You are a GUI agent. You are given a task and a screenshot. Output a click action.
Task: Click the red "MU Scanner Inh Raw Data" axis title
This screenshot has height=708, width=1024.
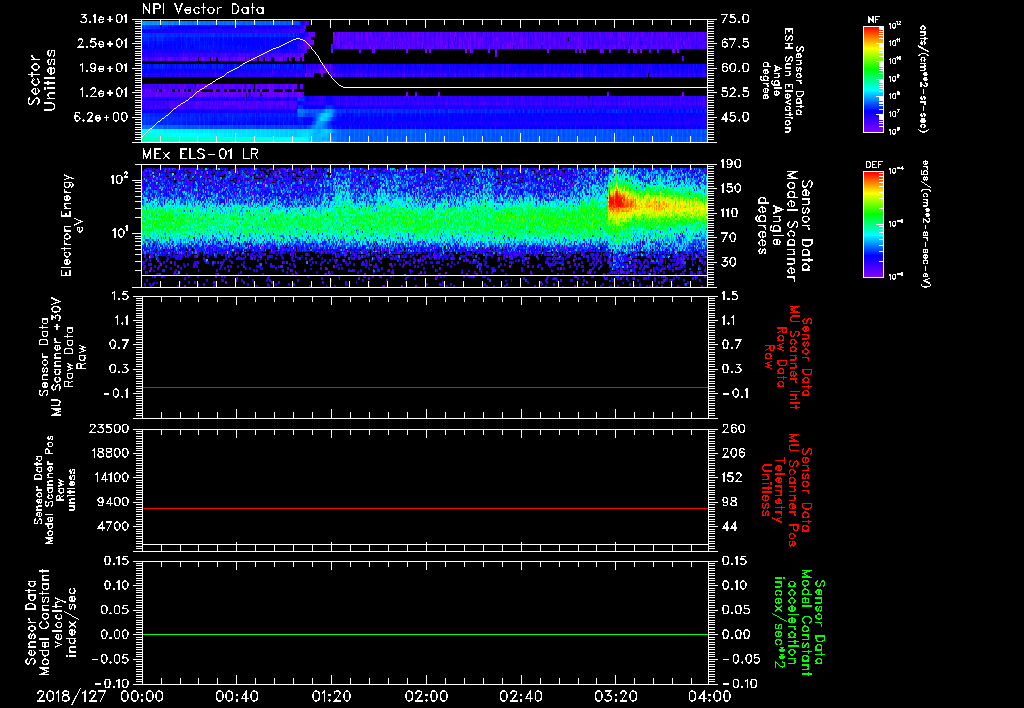click(786, 358)
